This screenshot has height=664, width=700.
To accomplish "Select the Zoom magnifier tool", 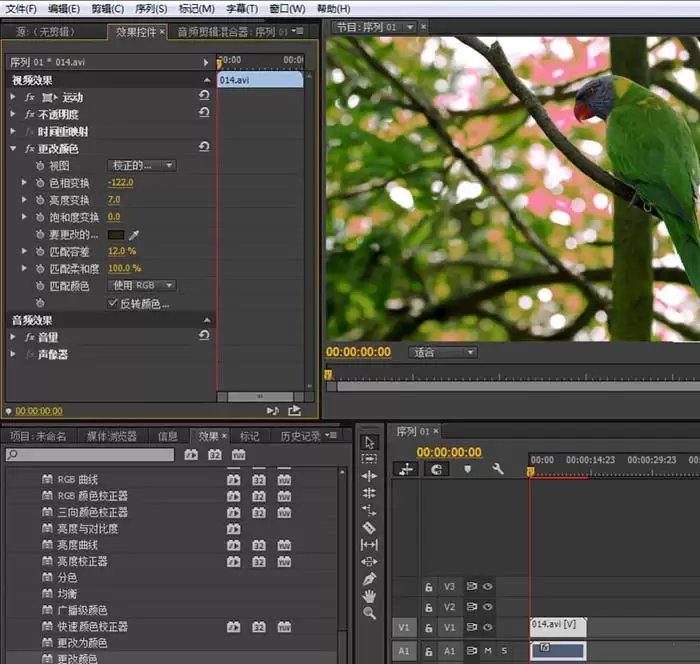I will click(x=369, y=613).
